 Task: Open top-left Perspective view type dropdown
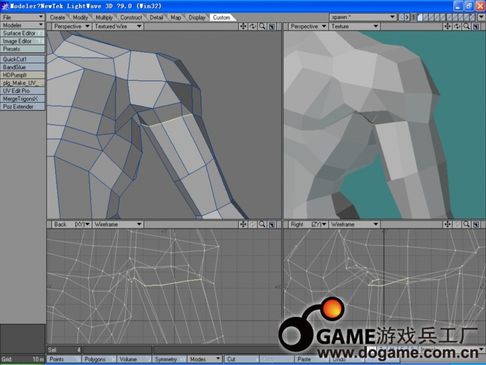point(71,26)
